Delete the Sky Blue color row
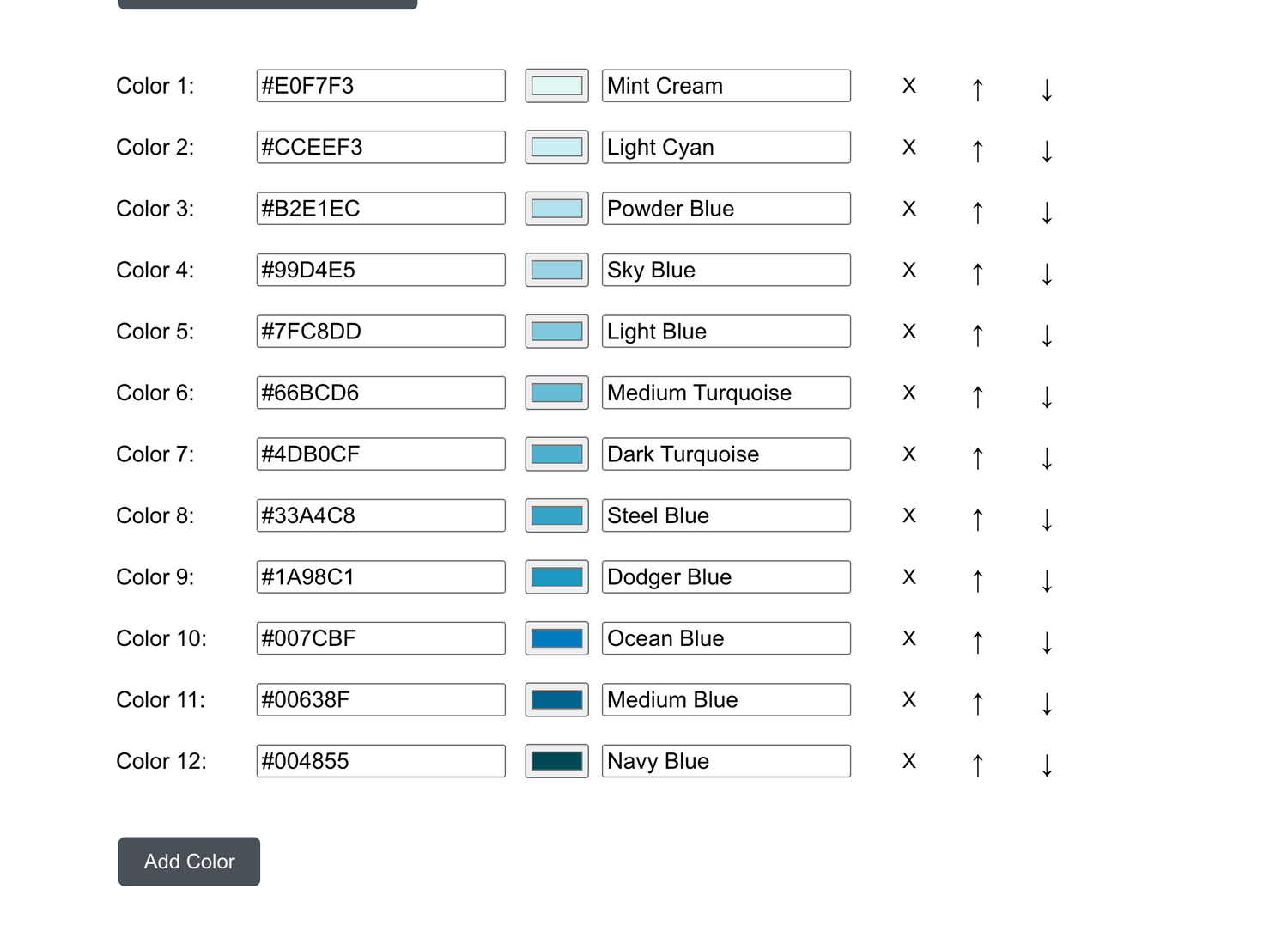The height and width of the screenshot is (926, 1288). (x=909, y=270)
